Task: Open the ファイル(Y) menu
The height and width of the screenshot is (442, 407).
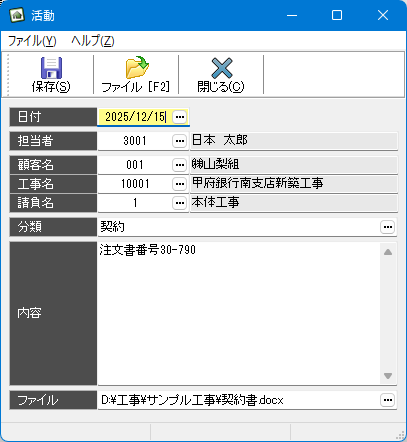Action: (32, 41)
